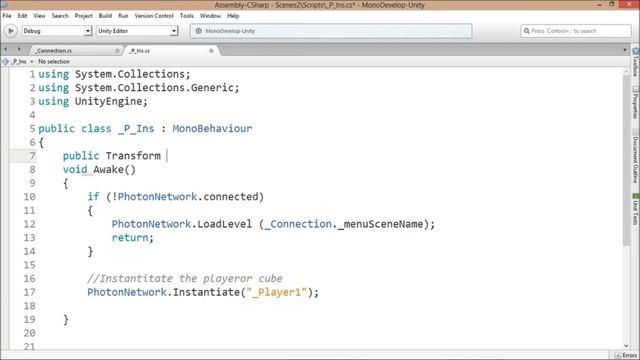Click 'connected' on line 10
The image size is (640, 360).
point(231,197)
